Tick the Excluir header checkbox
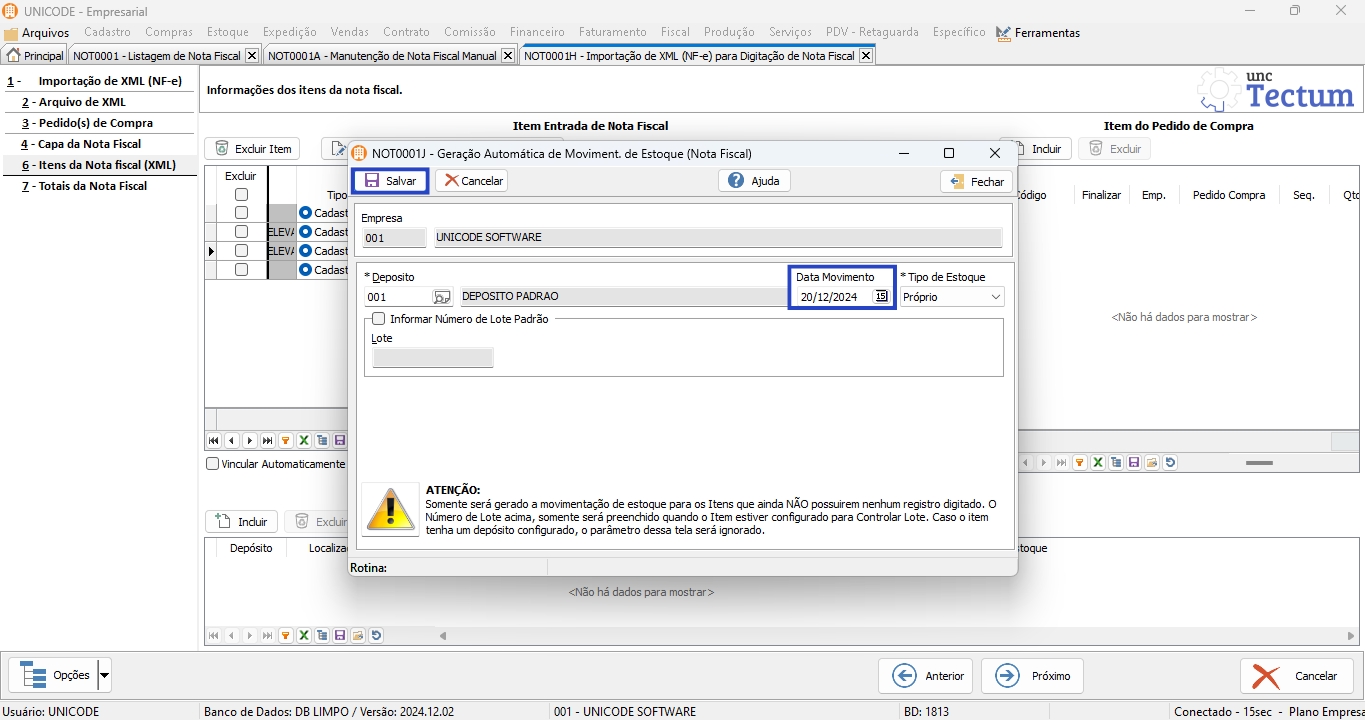 241,195
